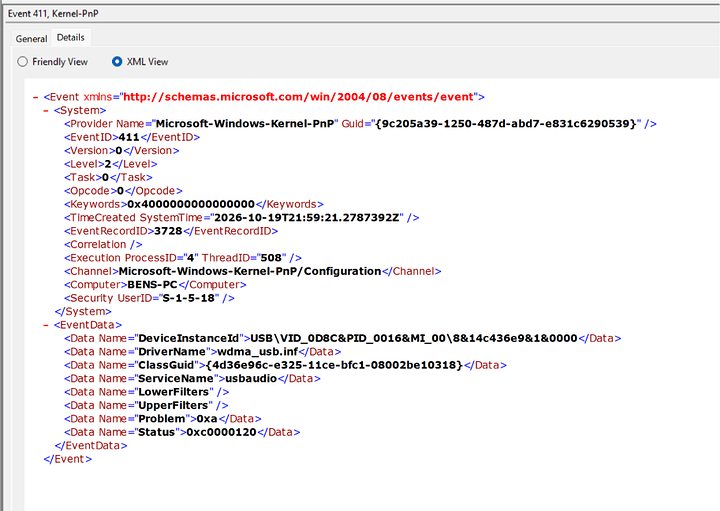Click the ServiceName usbaudio value

(x=251, y=378)
